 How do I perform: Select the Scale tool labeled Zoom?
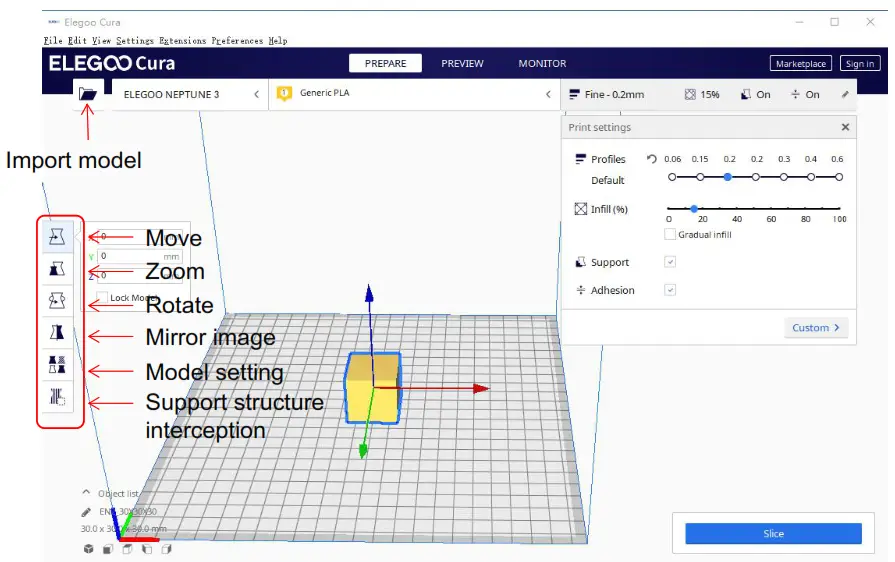[x=57, y=269]
